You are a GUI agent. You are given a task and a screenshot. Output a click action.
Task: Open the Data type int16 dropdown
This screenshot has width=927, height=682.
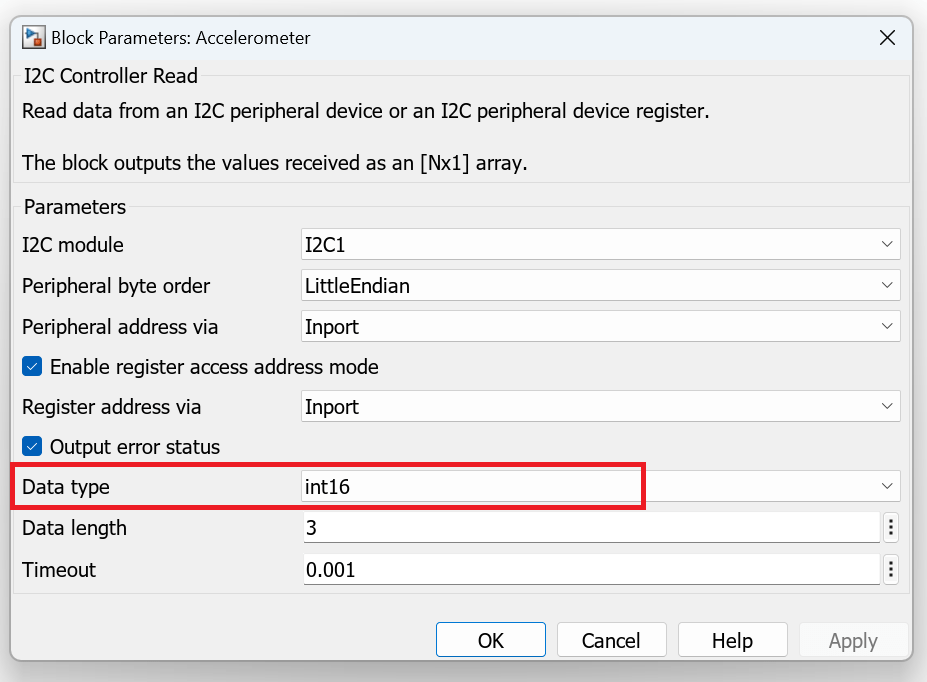pyautogui.click(x=600, y=486)
